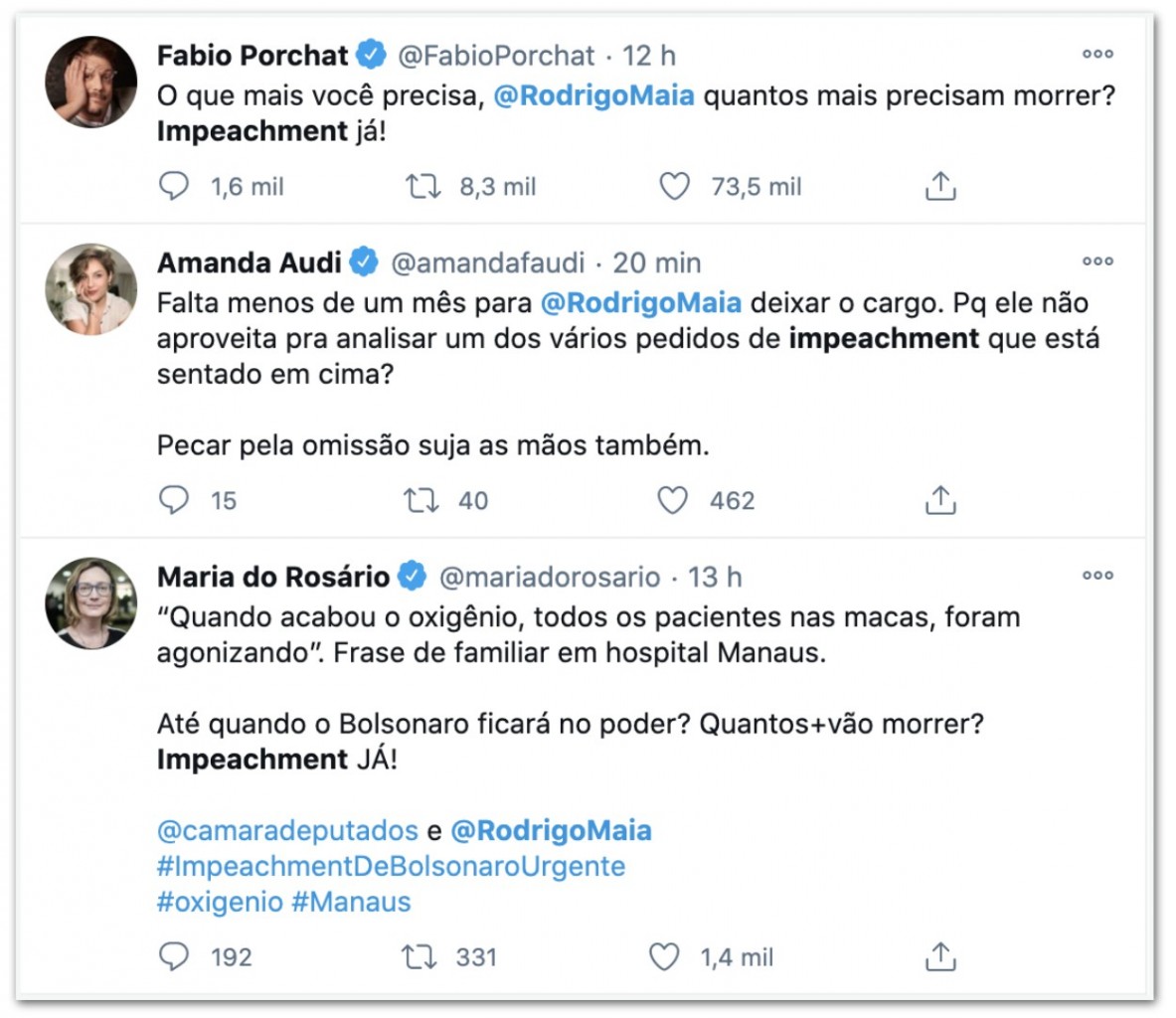Screen dimensions: 1176x1018
Task: Like Amanda Audi's tweet
Action: coord(672,500)
